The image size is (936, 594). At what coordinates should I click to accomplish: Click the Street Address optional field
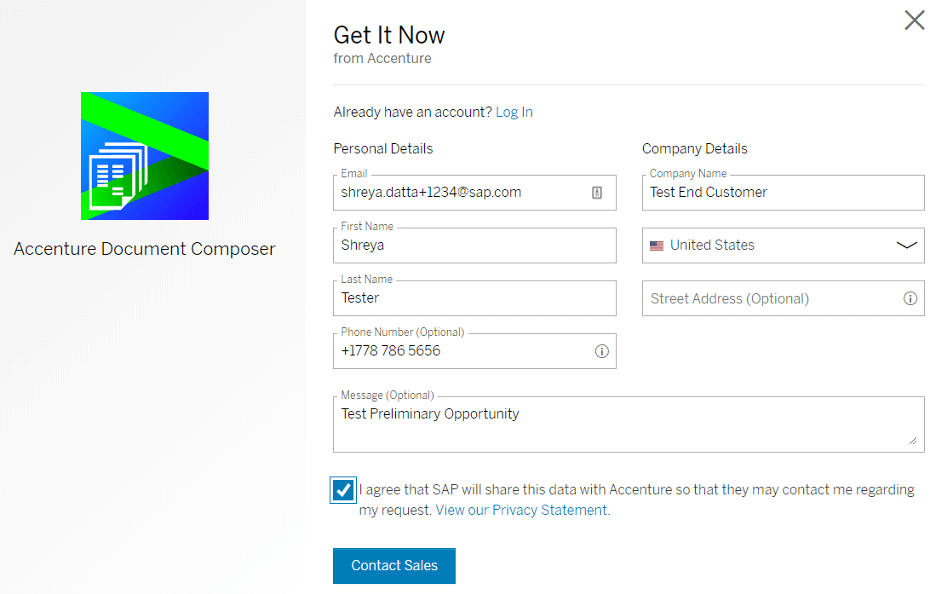click(783, 298)
